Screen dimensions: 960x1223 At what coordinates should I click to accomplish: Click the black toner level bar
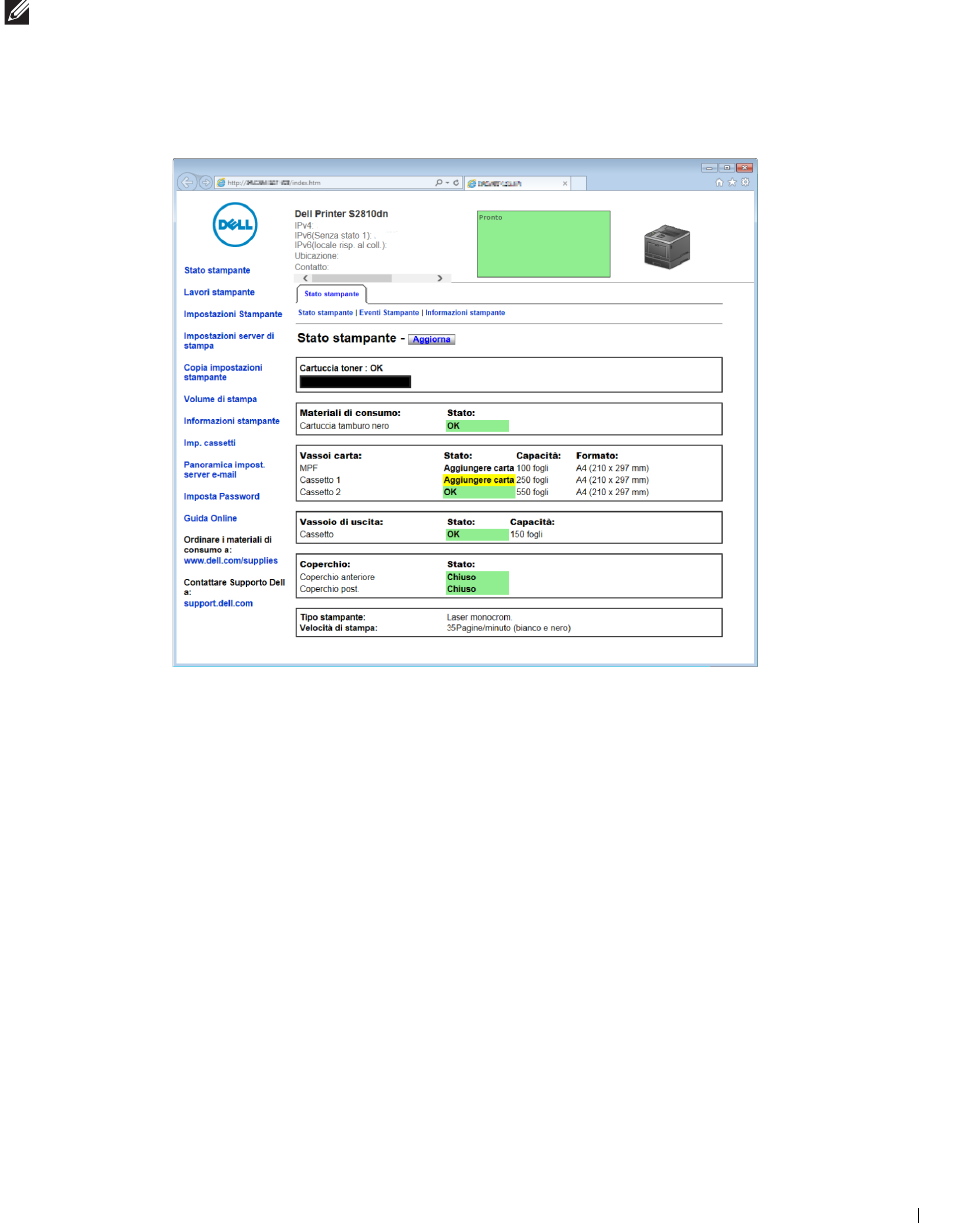(356, 381)
